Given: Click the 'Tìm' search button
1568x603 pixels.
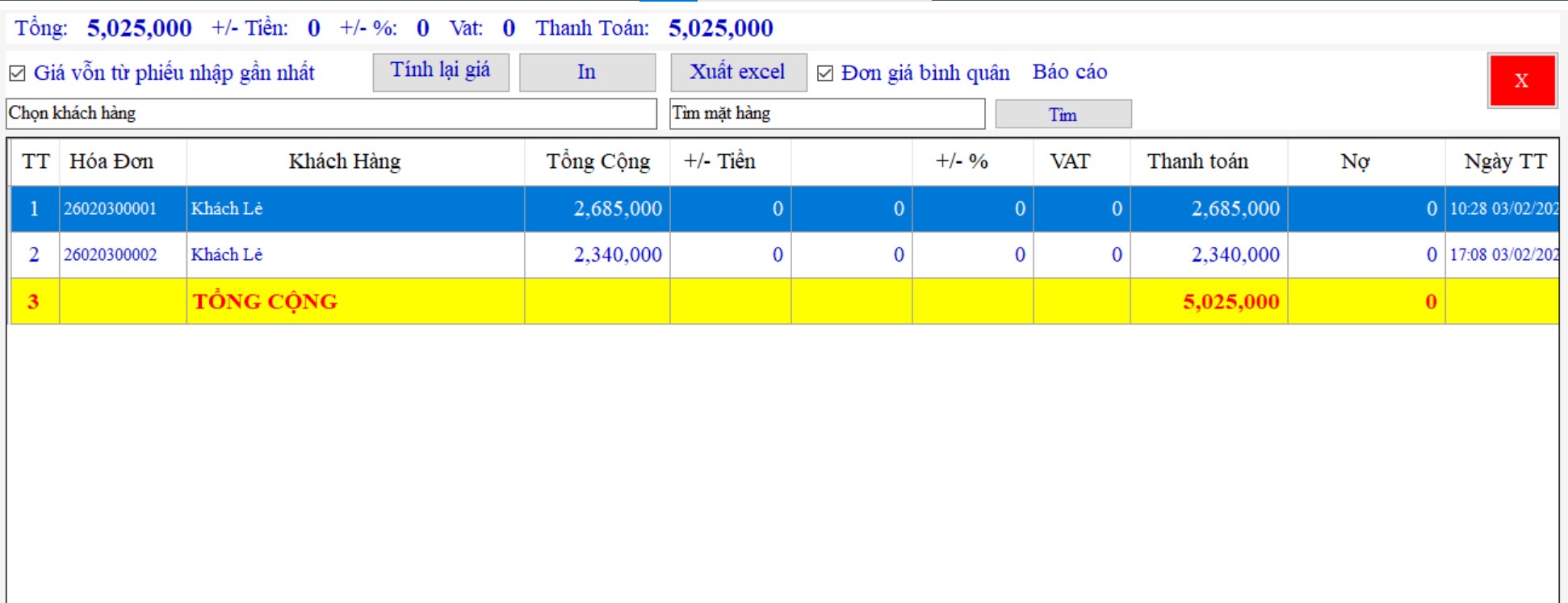Looking at the screenshot, I should click(x=1063, y=115).
